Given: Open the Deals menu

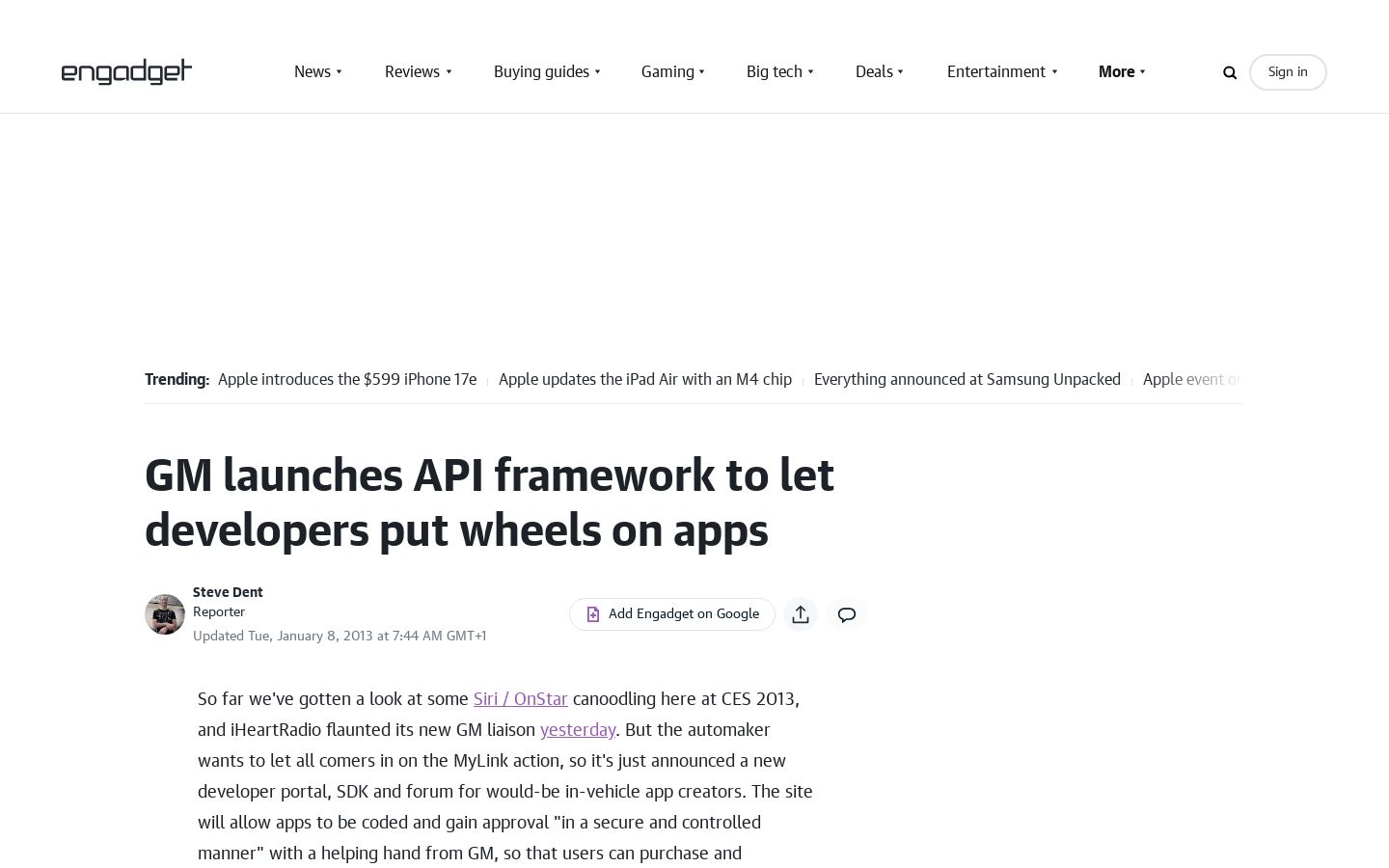Looking at the screenshot, I should (874, 71).
